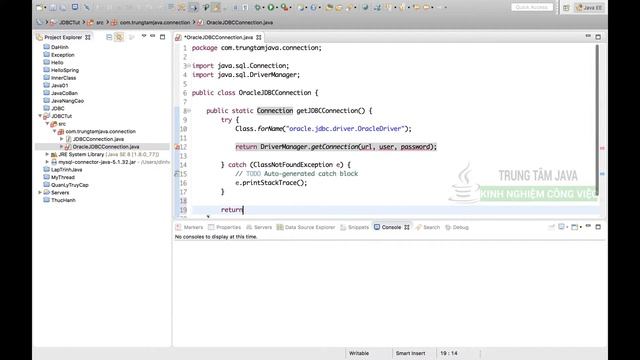Minimize the editor area
This screenshot has height=360, width=640.
tap(588, 36)
